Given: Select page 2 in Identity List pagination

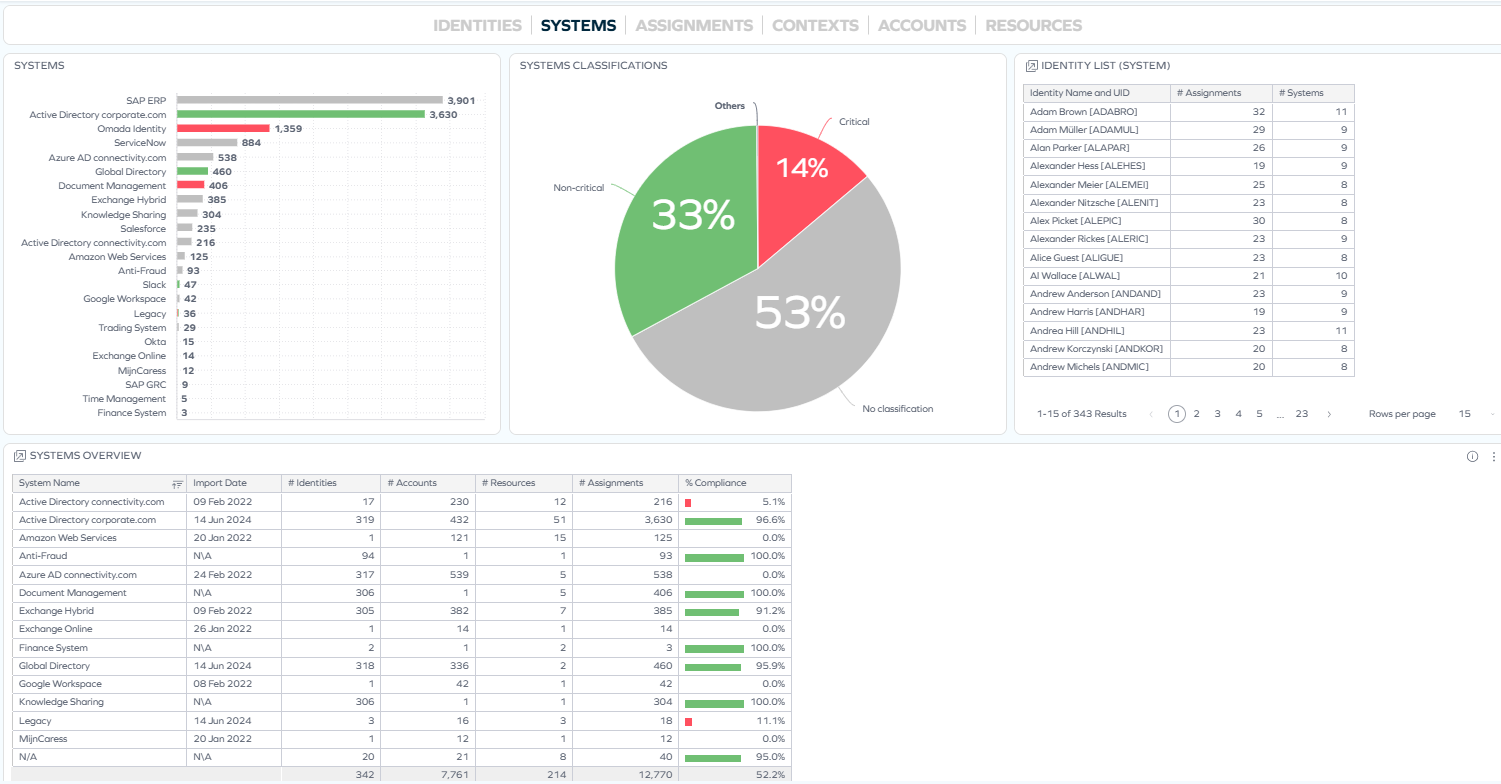Looking at the screenshot, I should pos(1197,413).
